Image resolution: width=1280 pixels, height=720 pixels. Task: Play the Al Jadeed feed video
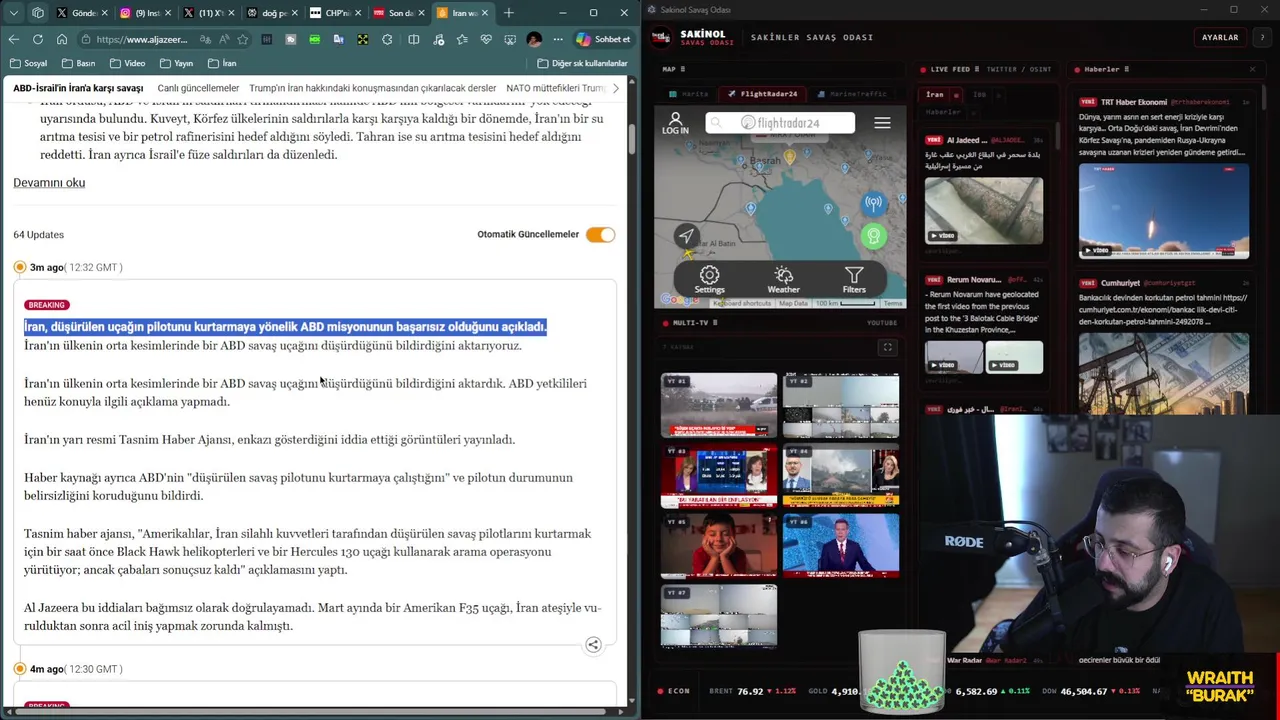(x=983, y=211)
